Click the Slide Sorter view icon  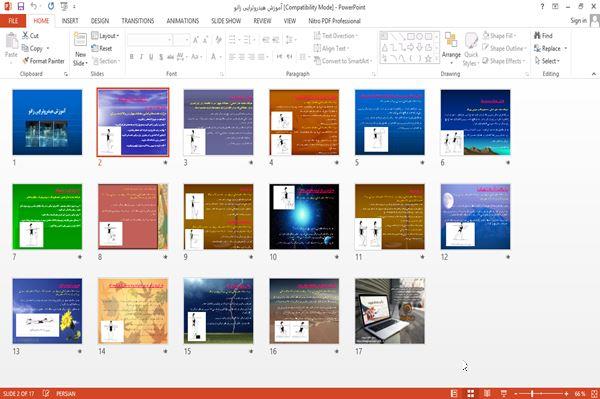(x=471, y=393)
